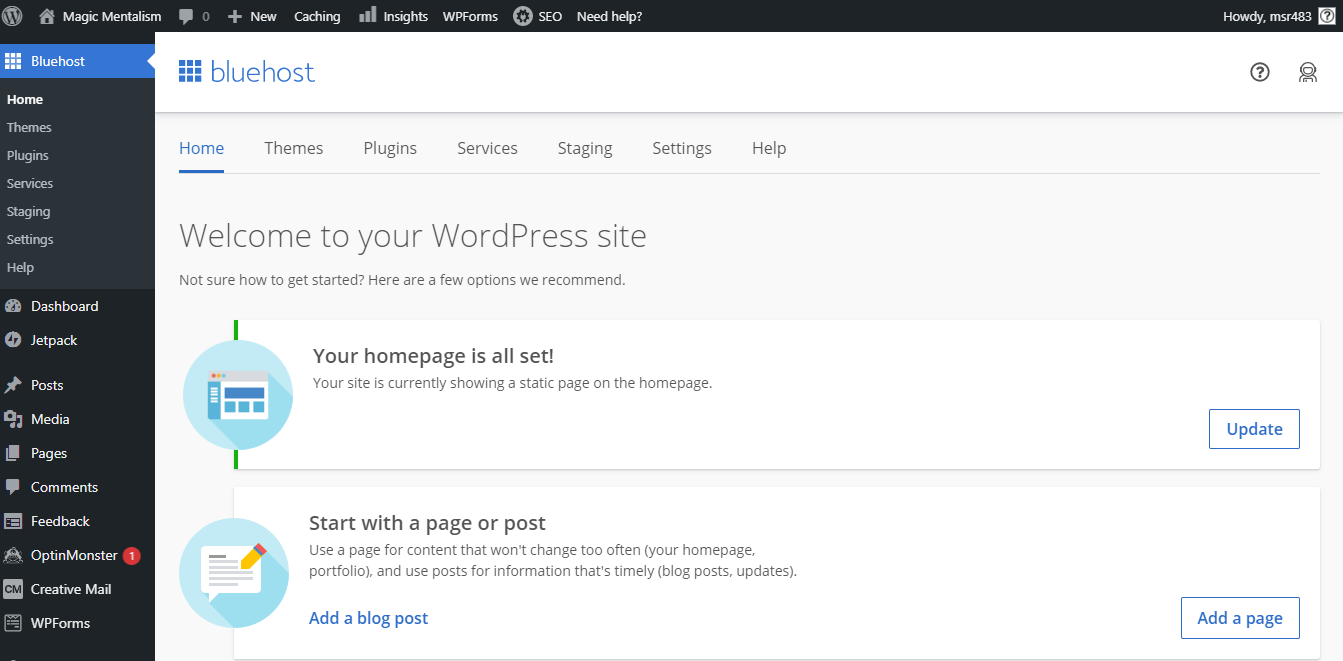Click the bluehost logo in the page header
Screen dimensions: 1343x661
(x=246, y=72)
